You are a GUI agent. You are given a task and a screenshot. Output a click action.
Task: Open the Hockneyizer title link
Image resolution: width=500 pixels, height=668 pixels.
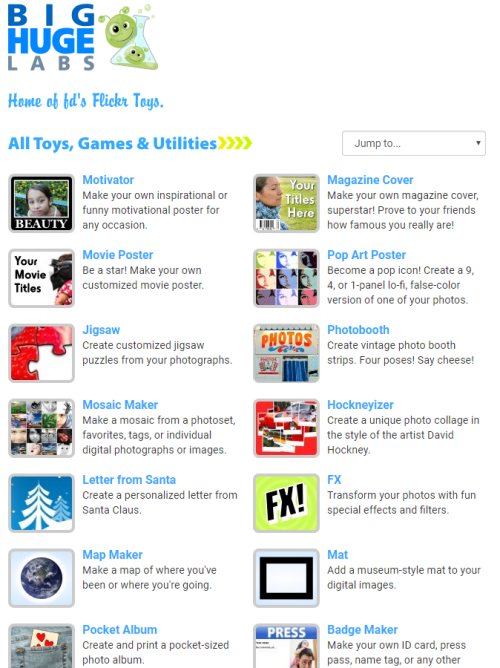360,405
